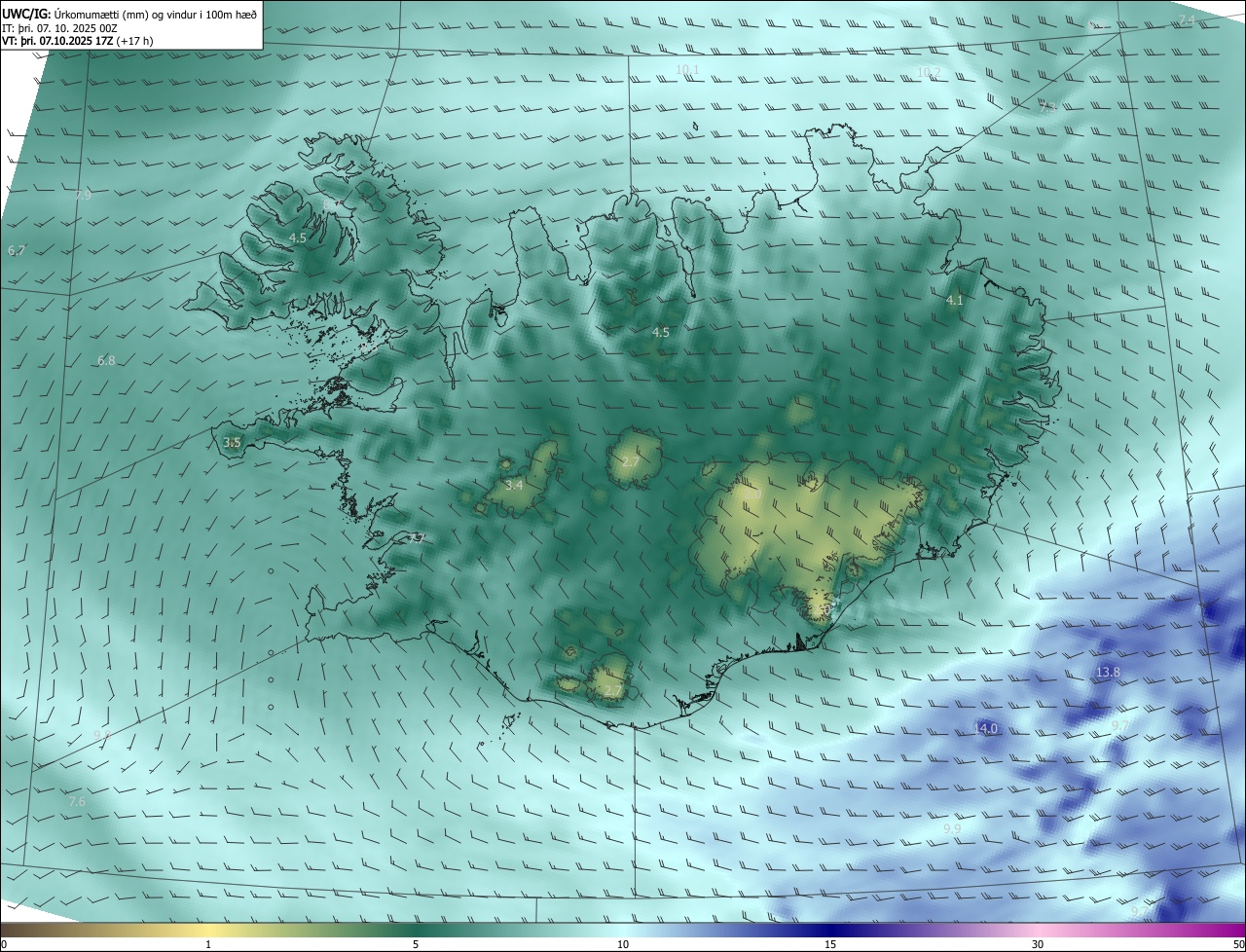Click the 50 tick on the color scale
Image resolution: width=1246 pixels, height=952 pixels.
(1238, 944)
